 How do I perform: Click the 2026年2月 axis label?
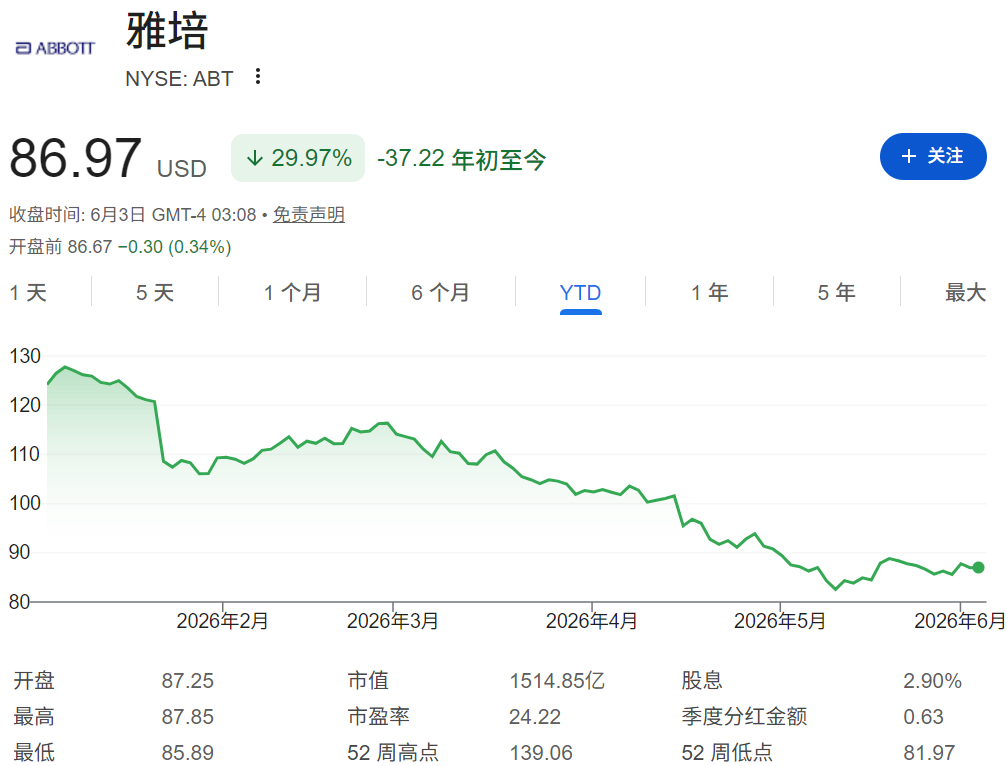[222, 621]
